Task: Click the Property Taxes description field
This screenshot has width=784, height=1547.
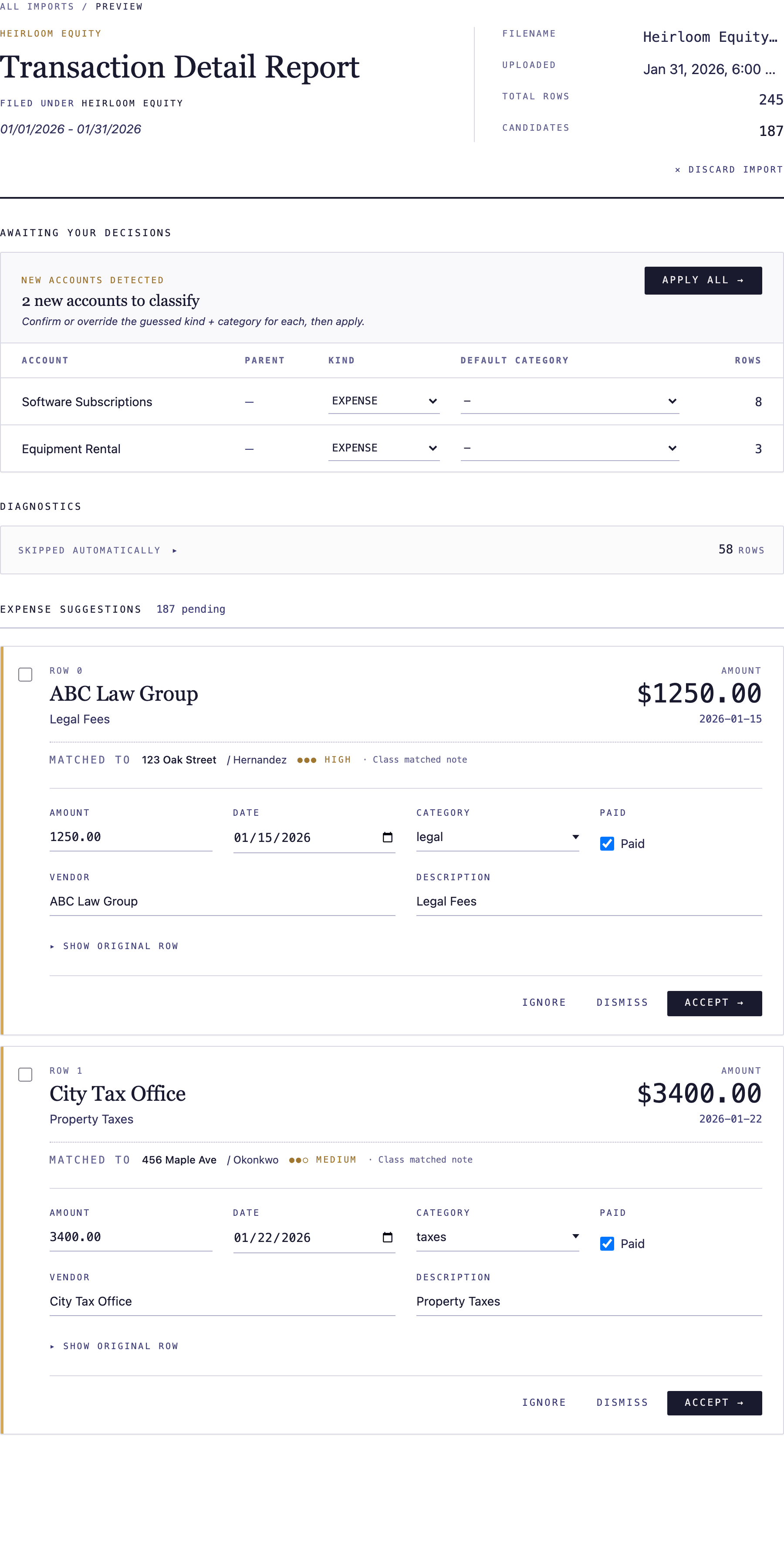Action: pyautogui.click(x=589, y=1301)
